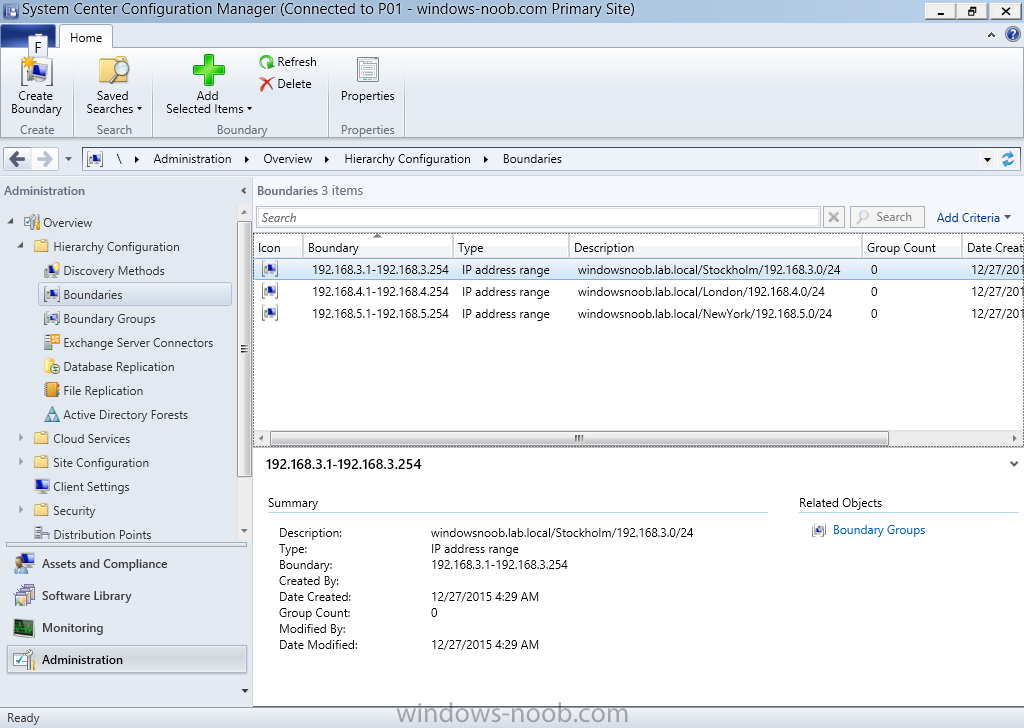Open the navigation history dropdown arrow
Viewport: 1024px width, 728px height.
click(69, 159)
